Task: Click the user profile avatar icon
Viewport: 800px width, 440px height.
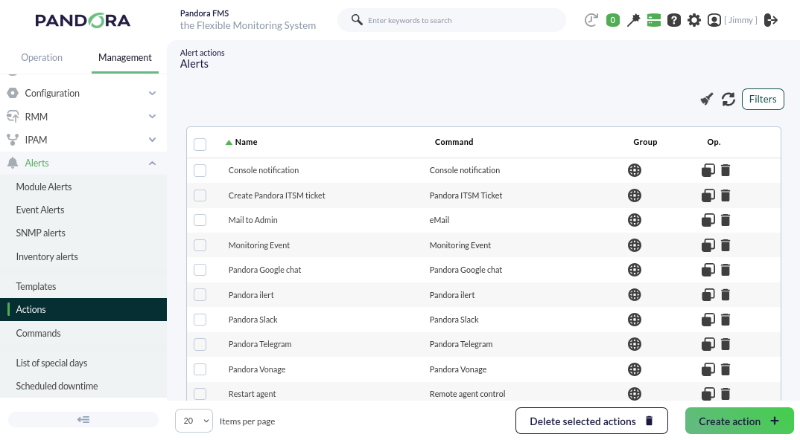Action: (714, 20)
